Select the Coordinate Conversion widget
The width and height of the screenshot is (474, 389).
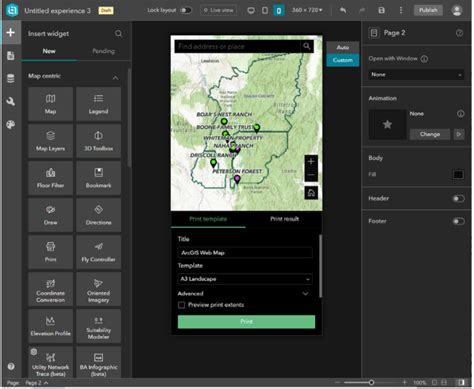[50, 289]
